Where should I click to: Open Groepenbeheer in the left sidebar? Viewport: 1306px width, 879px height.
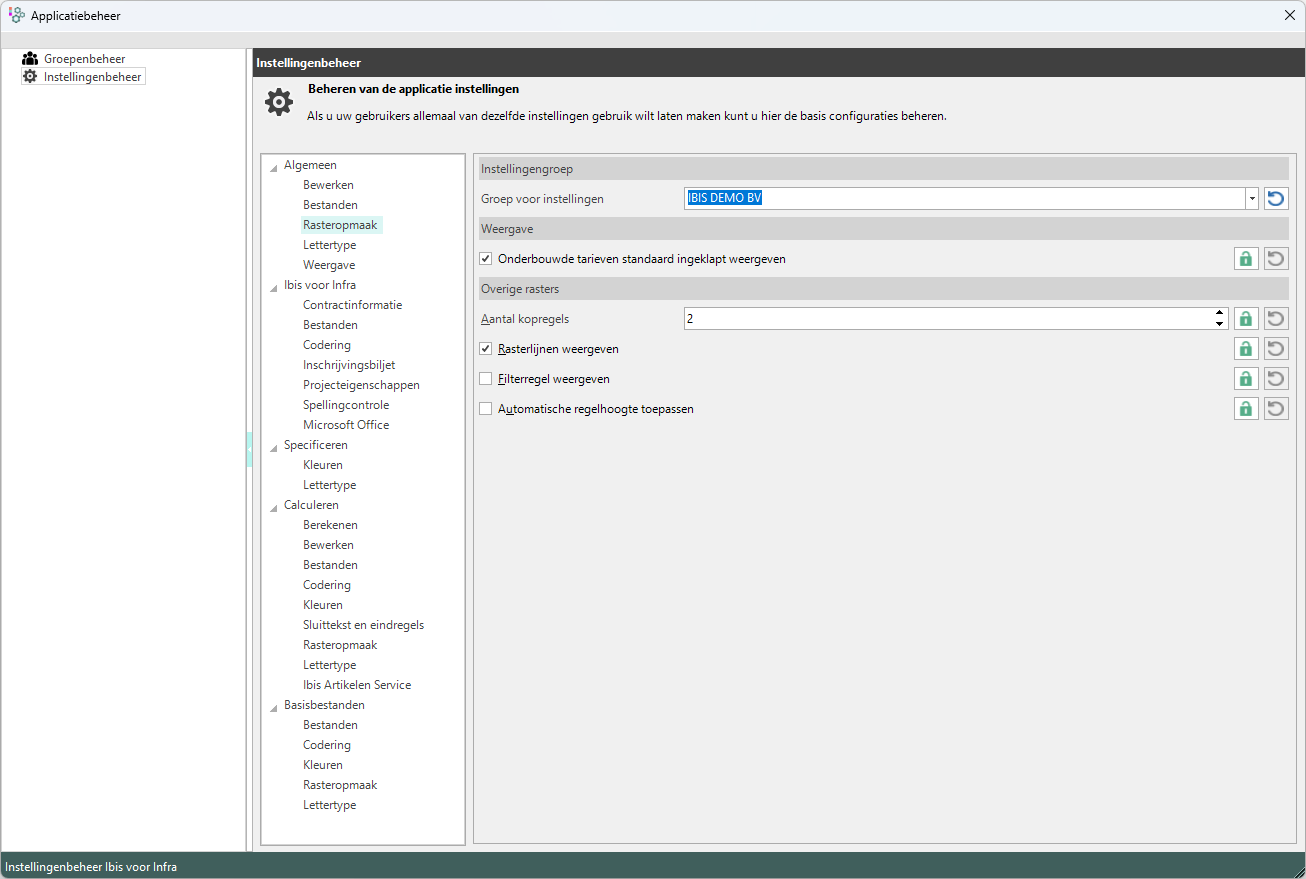84,59
